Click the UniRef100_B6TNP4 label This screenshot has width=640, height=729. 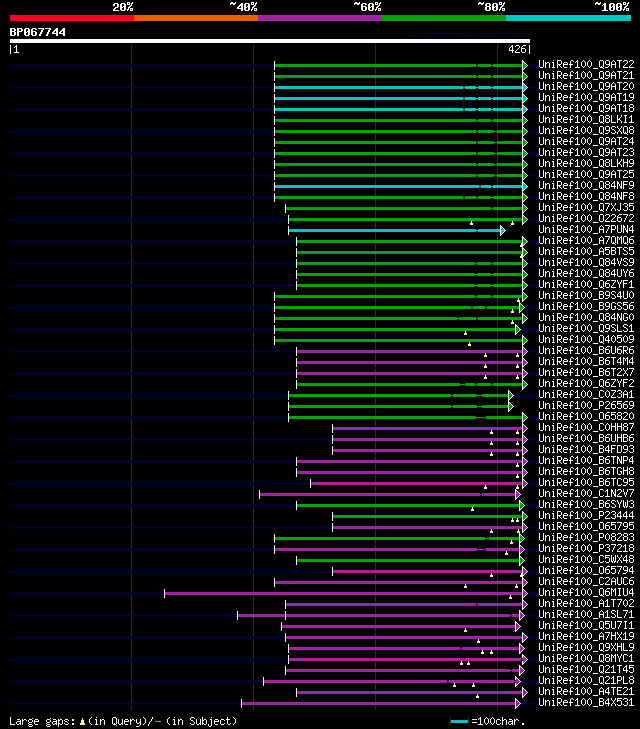tap(586, 461)
